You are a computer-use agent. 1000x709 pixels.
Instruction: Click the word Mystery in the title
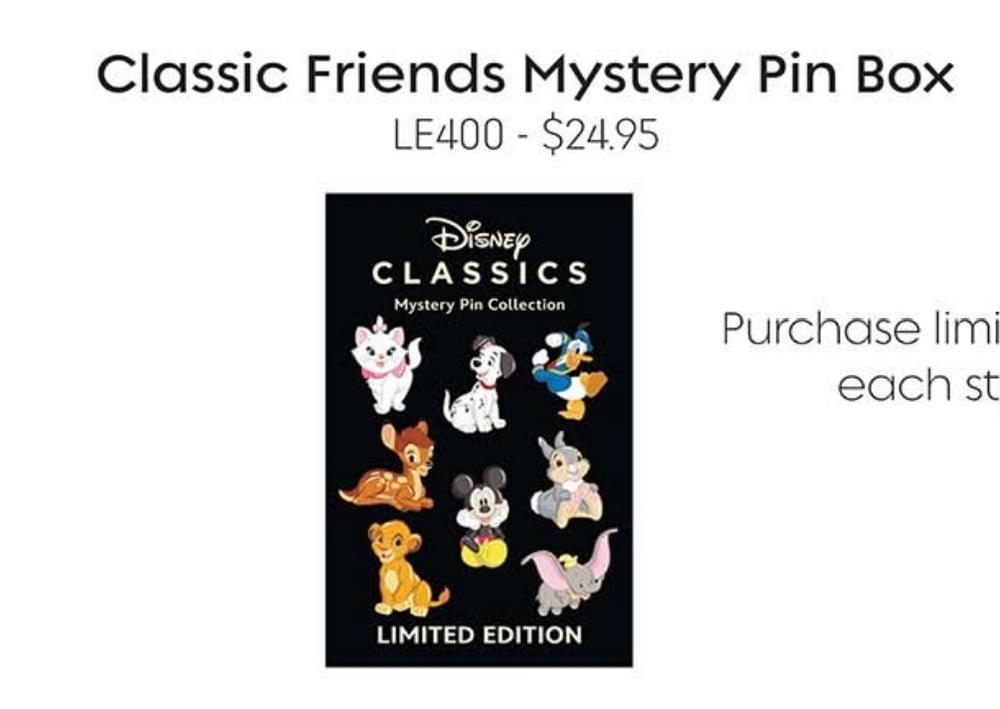click(631, 77)
